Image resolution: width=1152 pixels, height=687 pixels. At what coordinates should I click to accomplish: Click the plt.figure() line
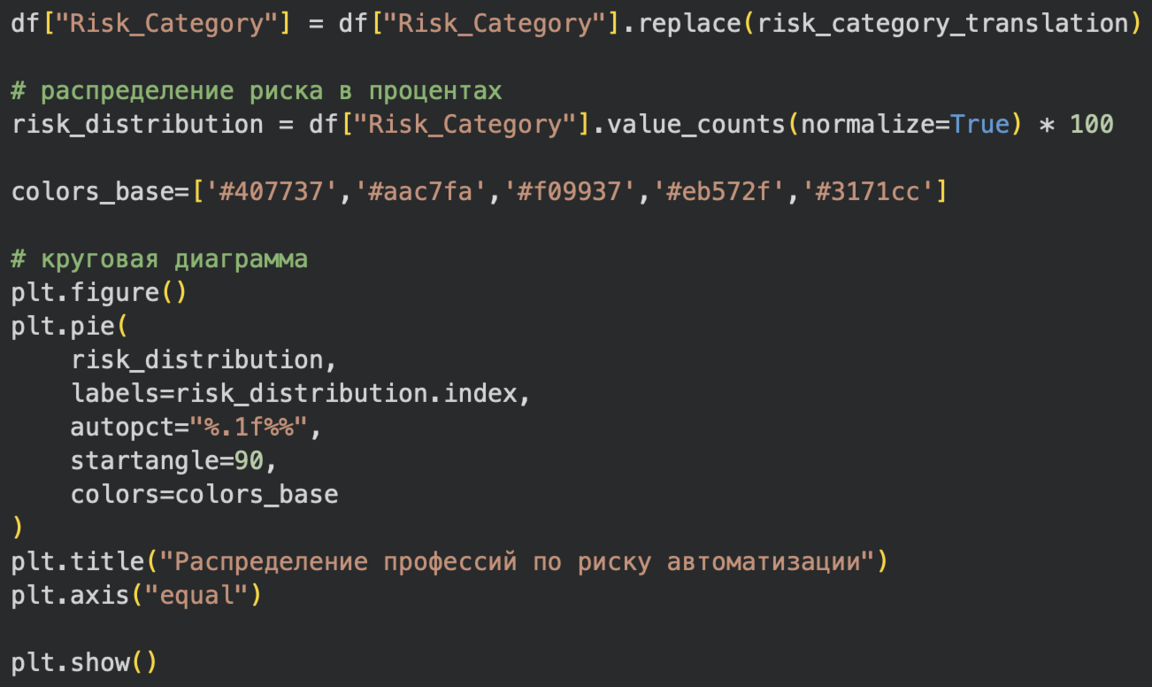coord(100,293)
